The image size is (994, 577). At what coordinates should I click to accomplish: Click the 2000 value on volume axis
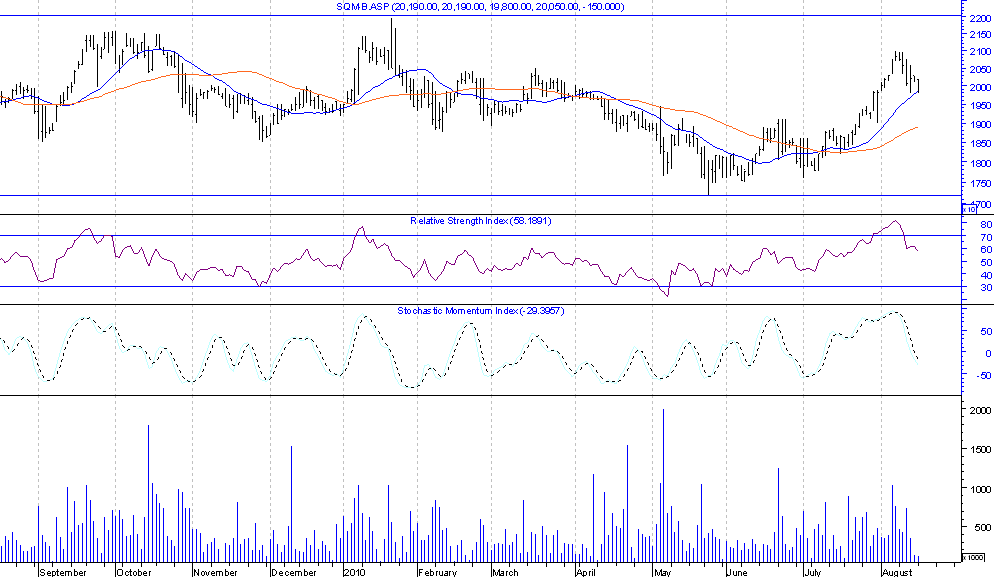pos(980,411)
